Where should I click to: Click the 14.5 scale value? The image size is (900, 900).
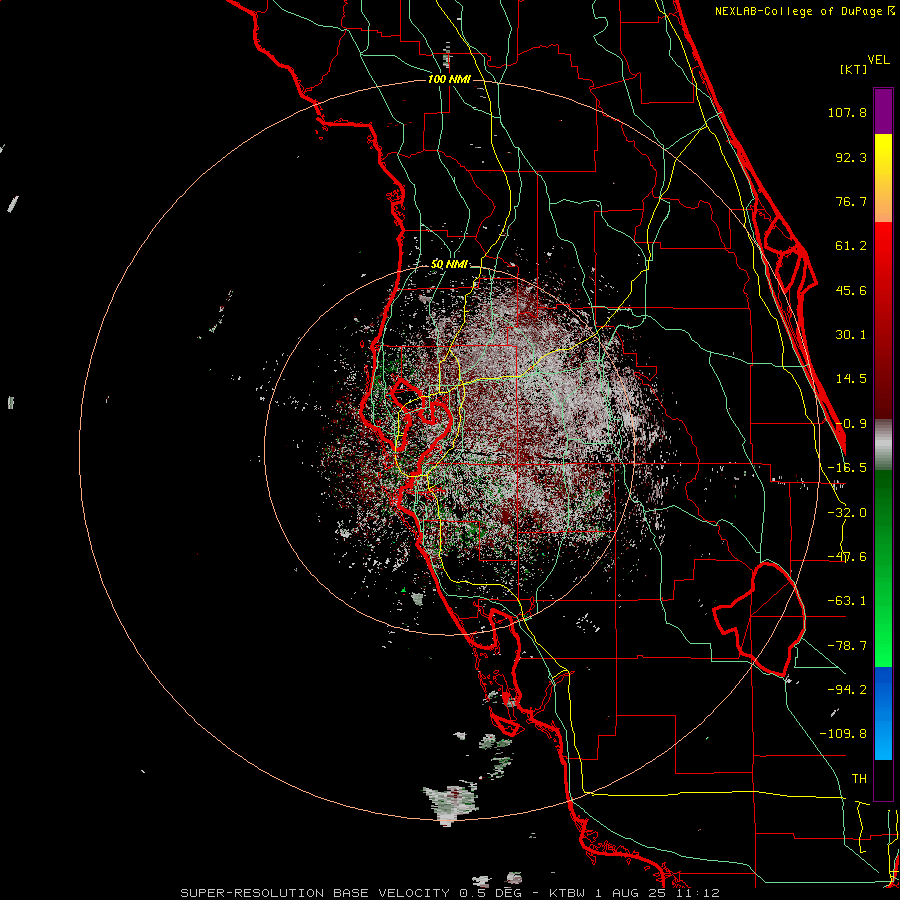[851, 379]
